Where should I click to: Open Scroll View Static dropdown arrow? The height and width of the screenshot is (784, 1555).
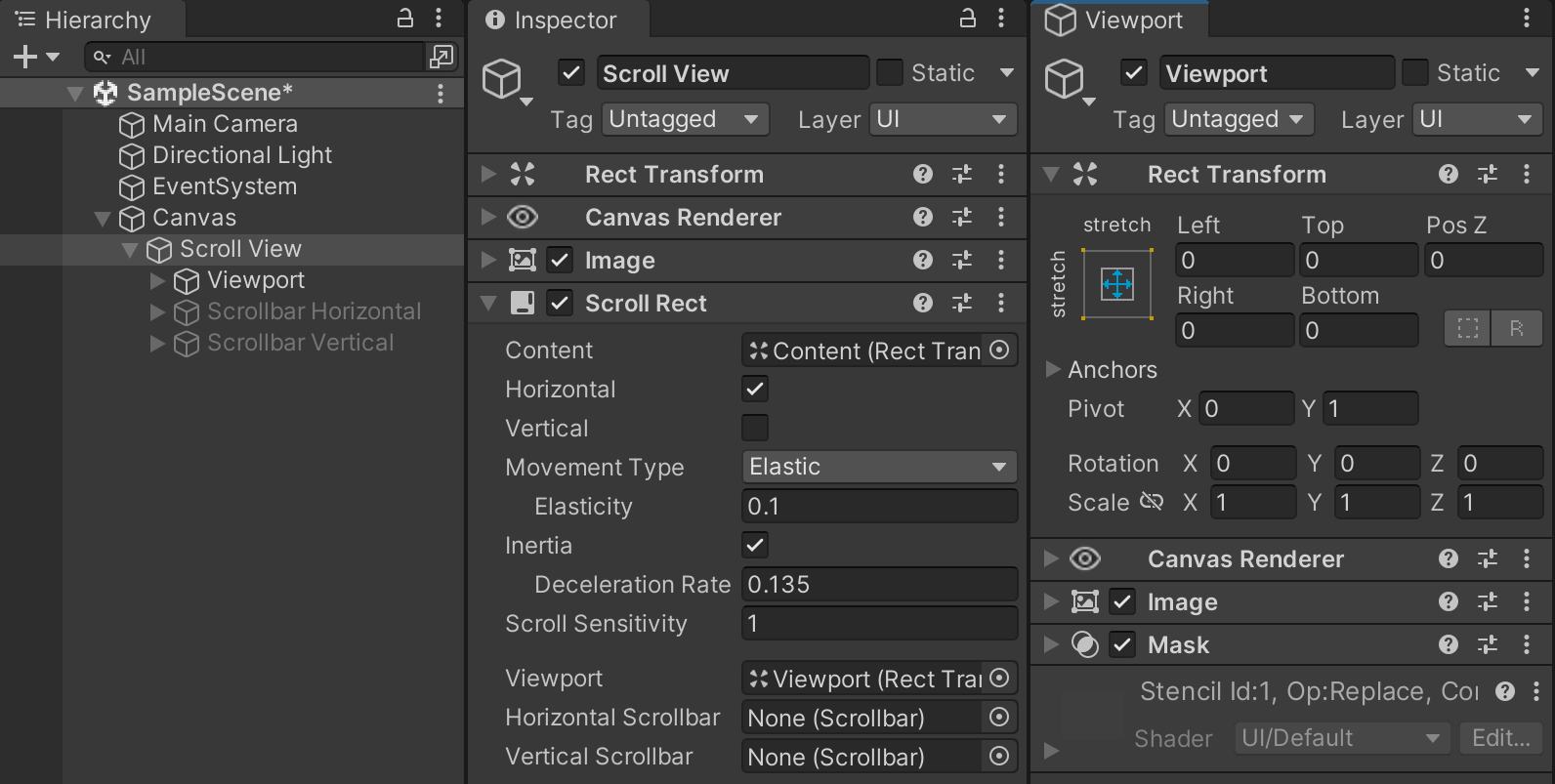[x=1007, y=72]
